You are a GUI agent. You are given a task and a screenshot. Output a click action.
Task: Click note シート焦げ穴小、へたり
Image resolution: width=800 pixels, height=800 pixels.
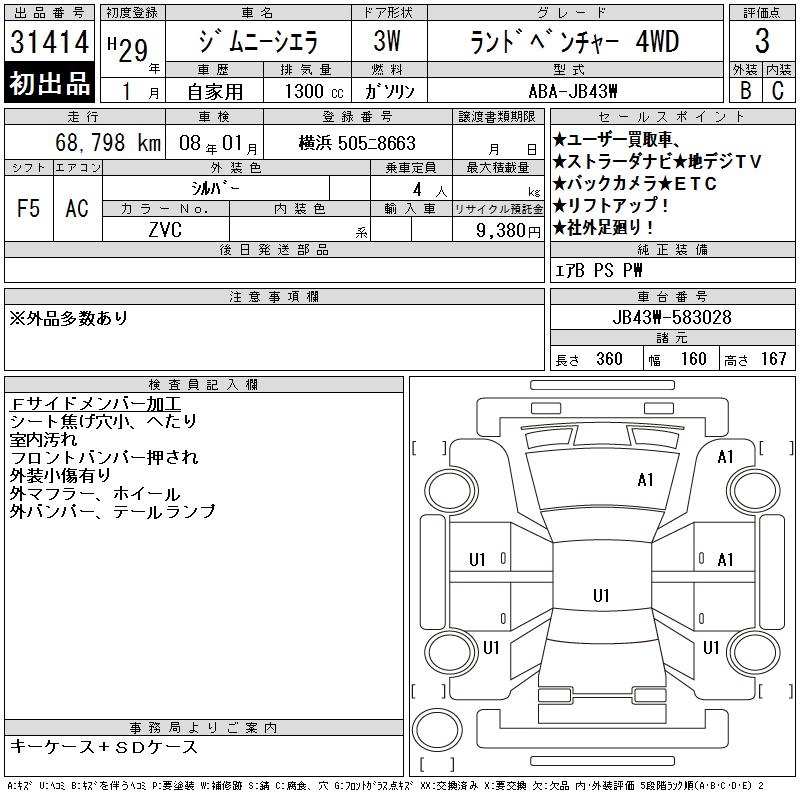pyautogui.click(x=103, y=421)
